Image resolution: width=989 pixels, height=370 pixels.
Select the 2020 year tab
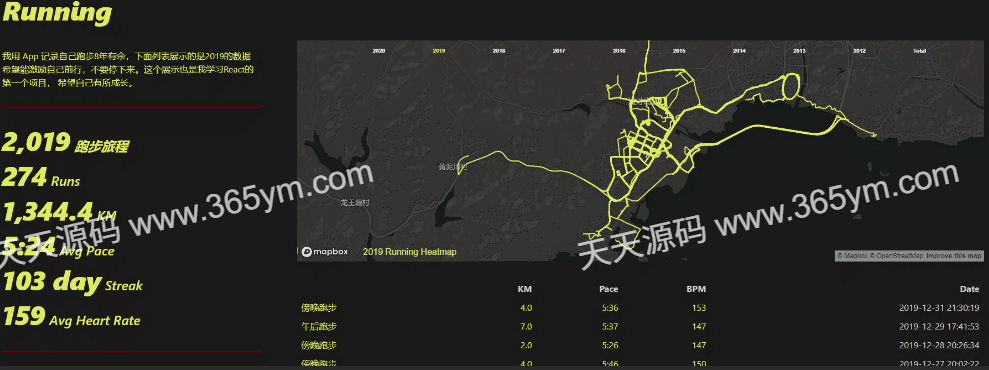click(378, 50)
